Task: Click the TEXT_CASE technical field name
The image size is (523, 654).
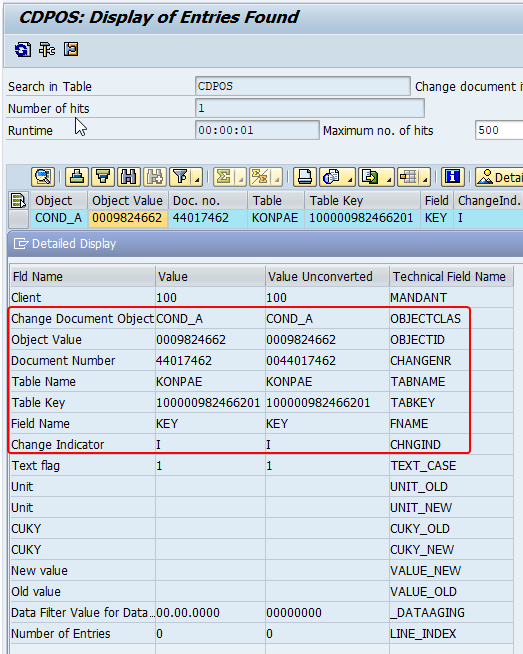Action: pos(423,466)
